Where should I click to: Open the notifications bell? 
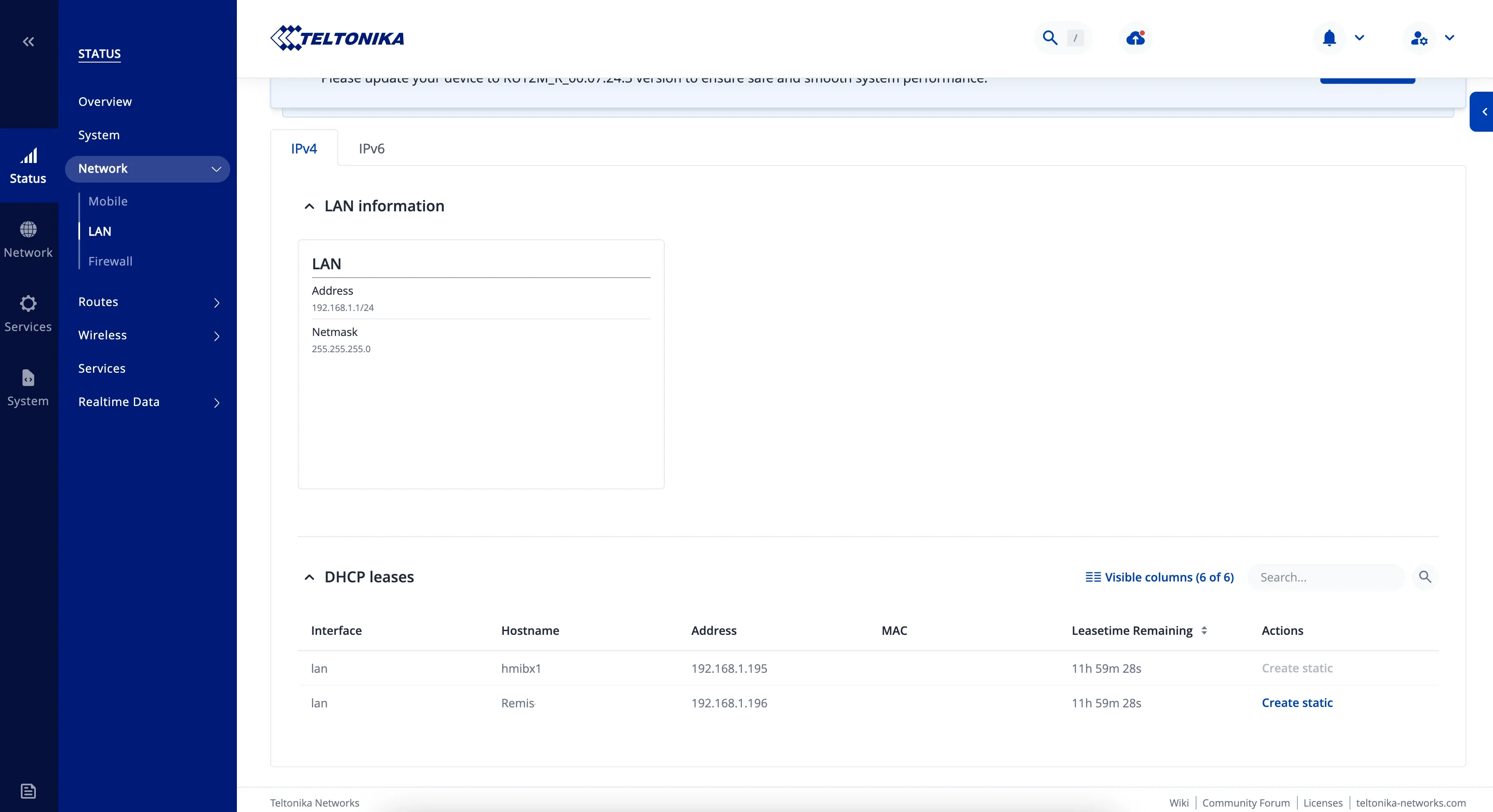tap(1330, 38)
